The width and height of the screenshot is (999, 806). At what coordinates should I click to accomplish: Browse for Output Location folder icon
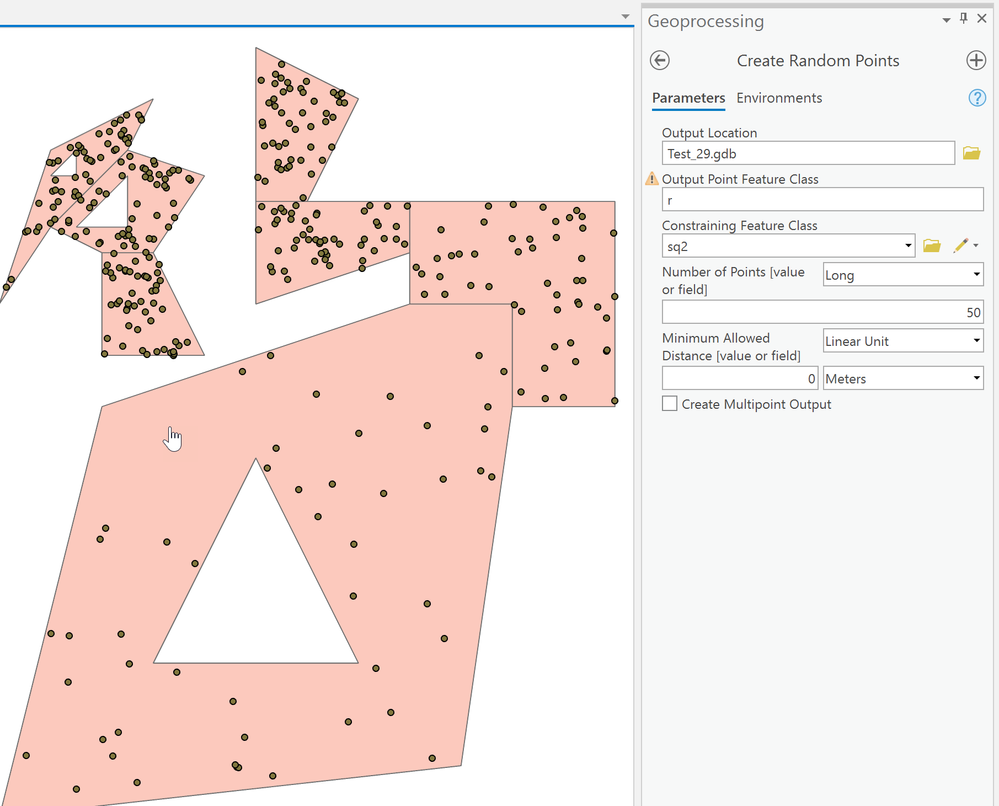click(971, 154)
